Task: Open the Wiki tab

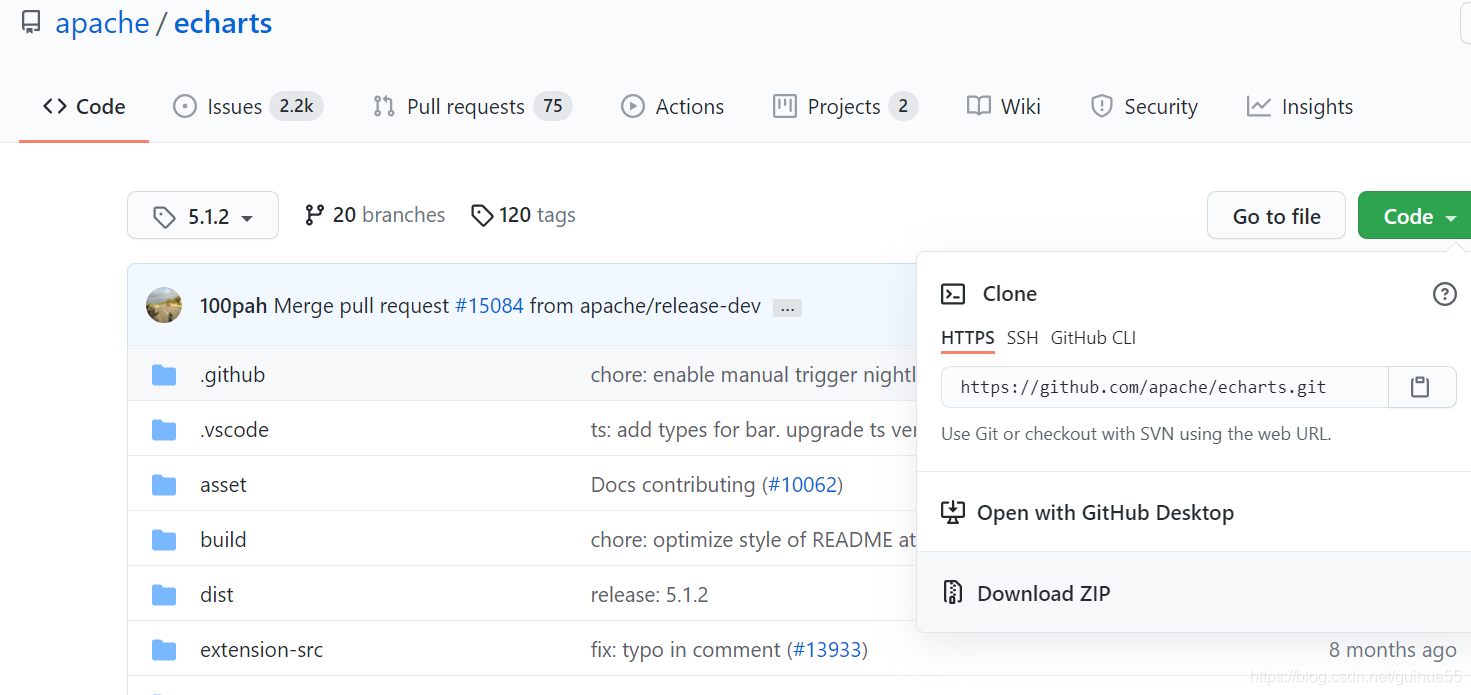Action: [1004, 107]
